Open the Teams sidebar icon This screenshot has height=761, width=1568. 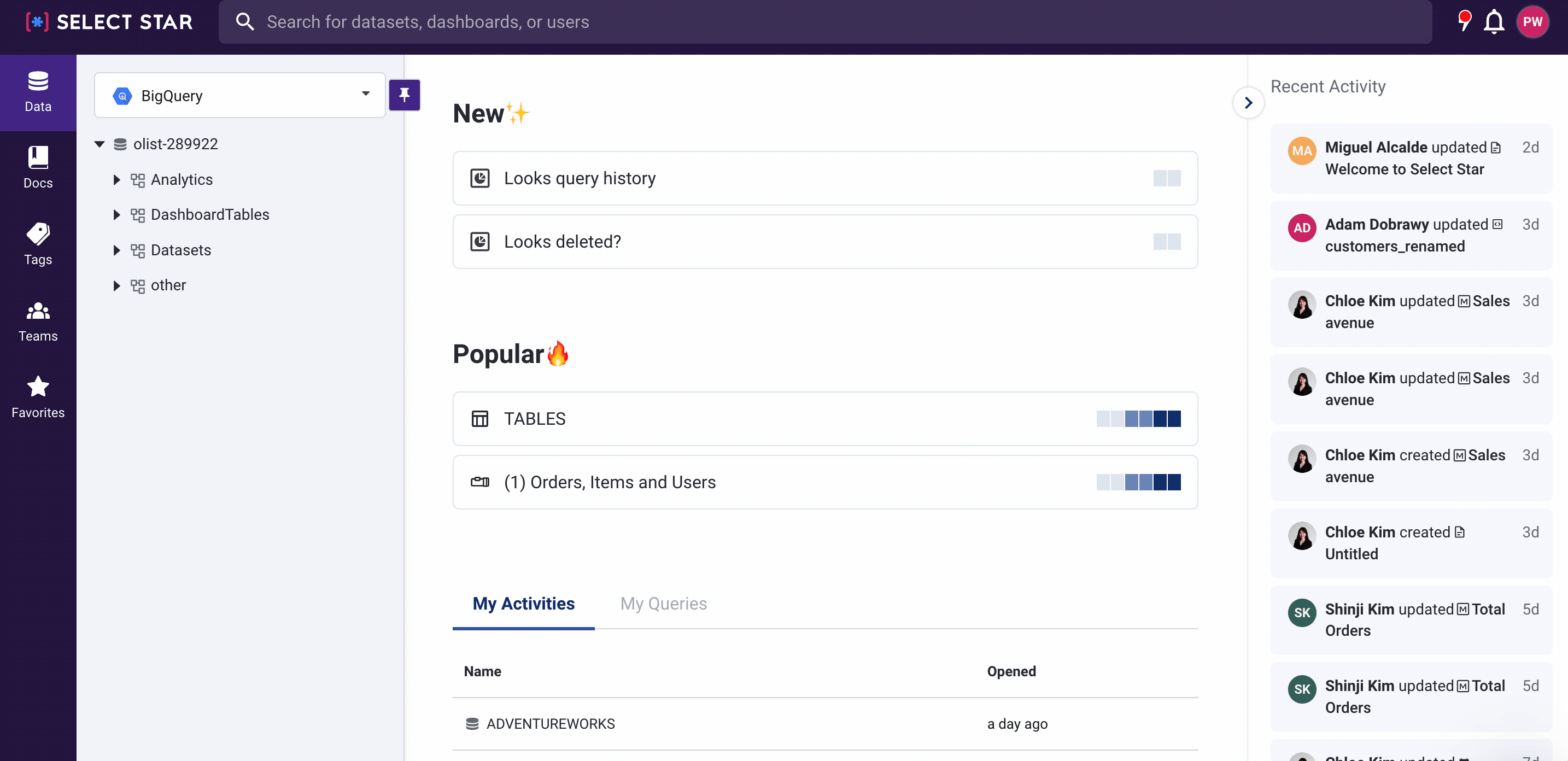pyautogui.click(x=38, y=321)
